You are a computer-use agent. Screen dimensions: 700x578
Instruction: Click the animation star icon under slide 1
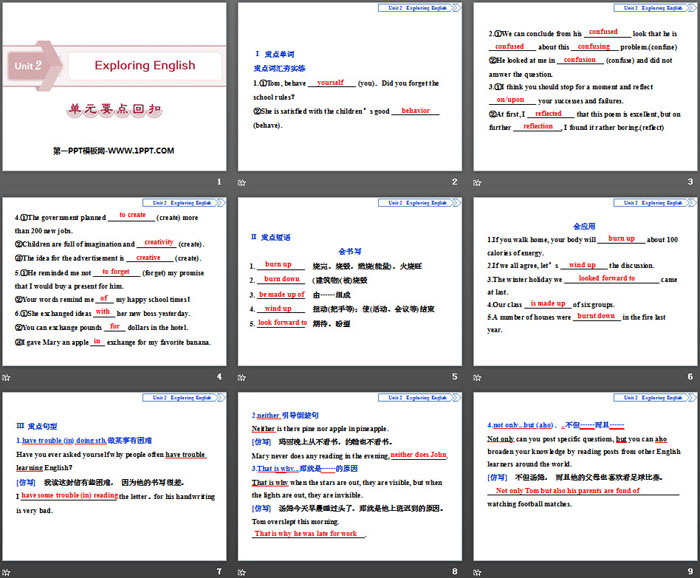pos(7,183)
